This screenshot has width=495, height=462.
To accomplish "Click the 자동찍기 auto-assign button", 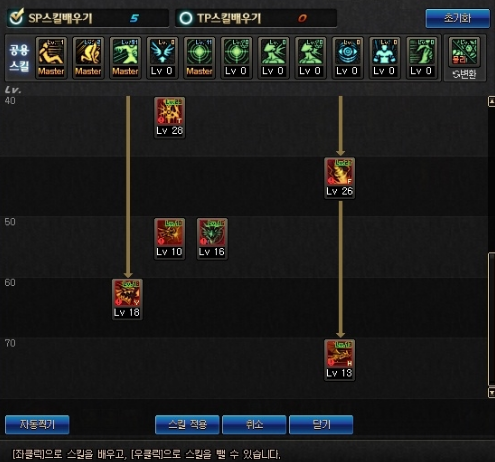I will point(37,424).
